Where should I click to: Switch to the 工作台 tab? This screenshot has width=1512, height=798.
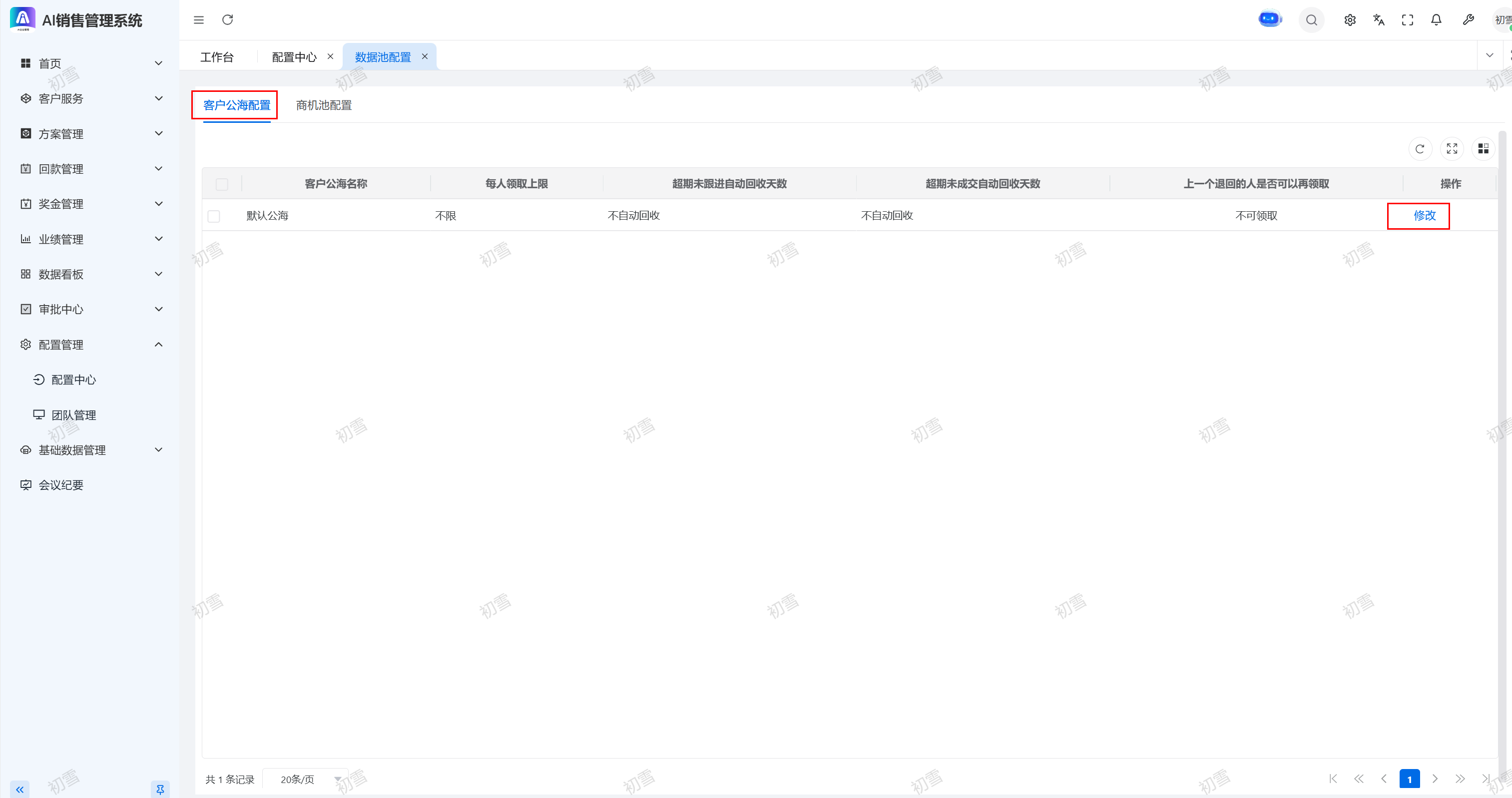[217, 57]
